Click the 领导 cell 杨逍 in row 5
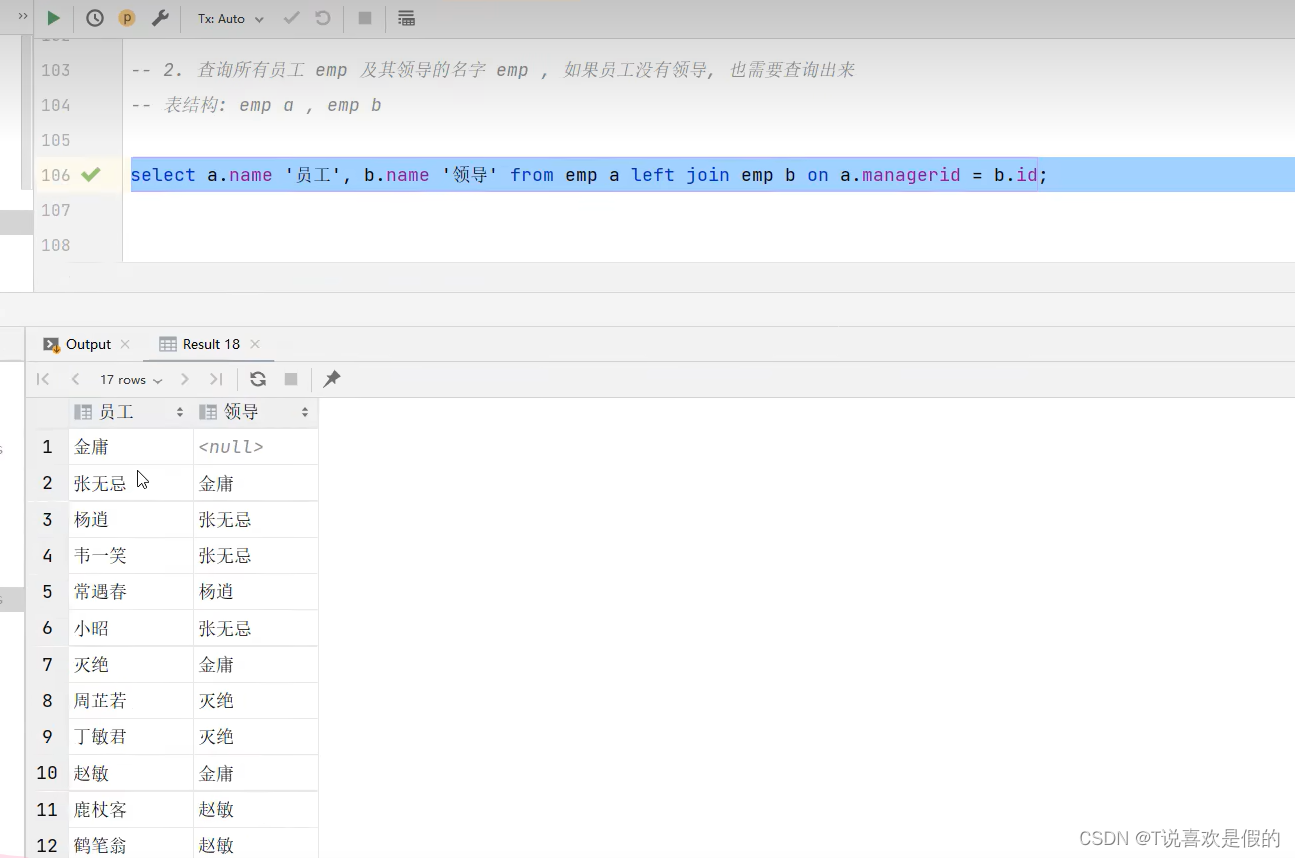Viewport: 1295px width, 858px height. click(255, 592)
